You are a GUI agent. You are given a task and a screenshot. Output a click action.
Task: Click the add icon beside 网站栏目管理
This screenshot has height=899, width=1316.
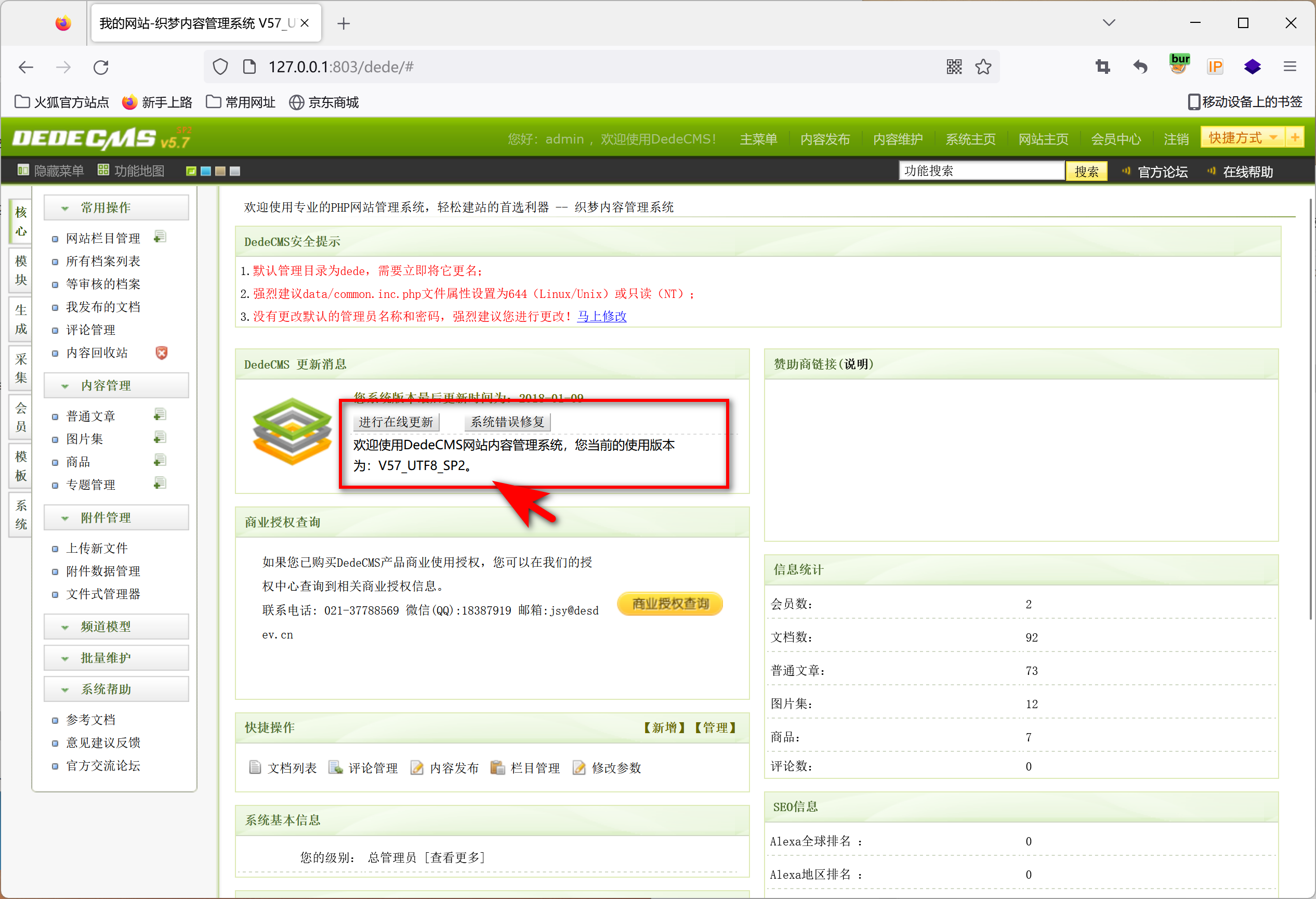click(x=160, y=237)
